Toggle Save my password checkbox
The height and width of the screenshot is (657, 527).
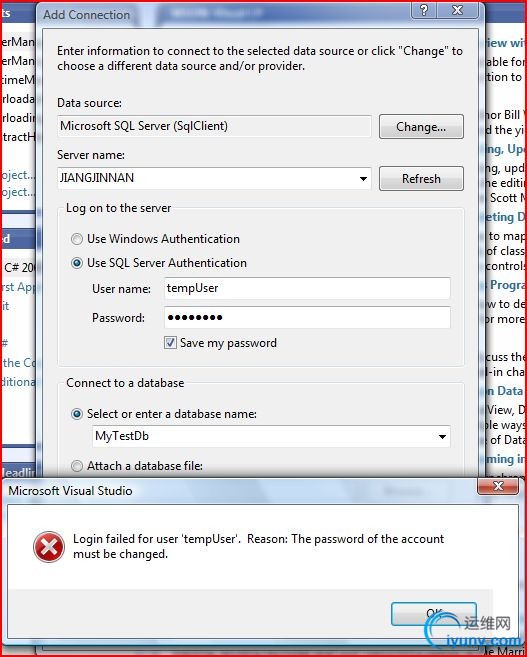point(170,343)
